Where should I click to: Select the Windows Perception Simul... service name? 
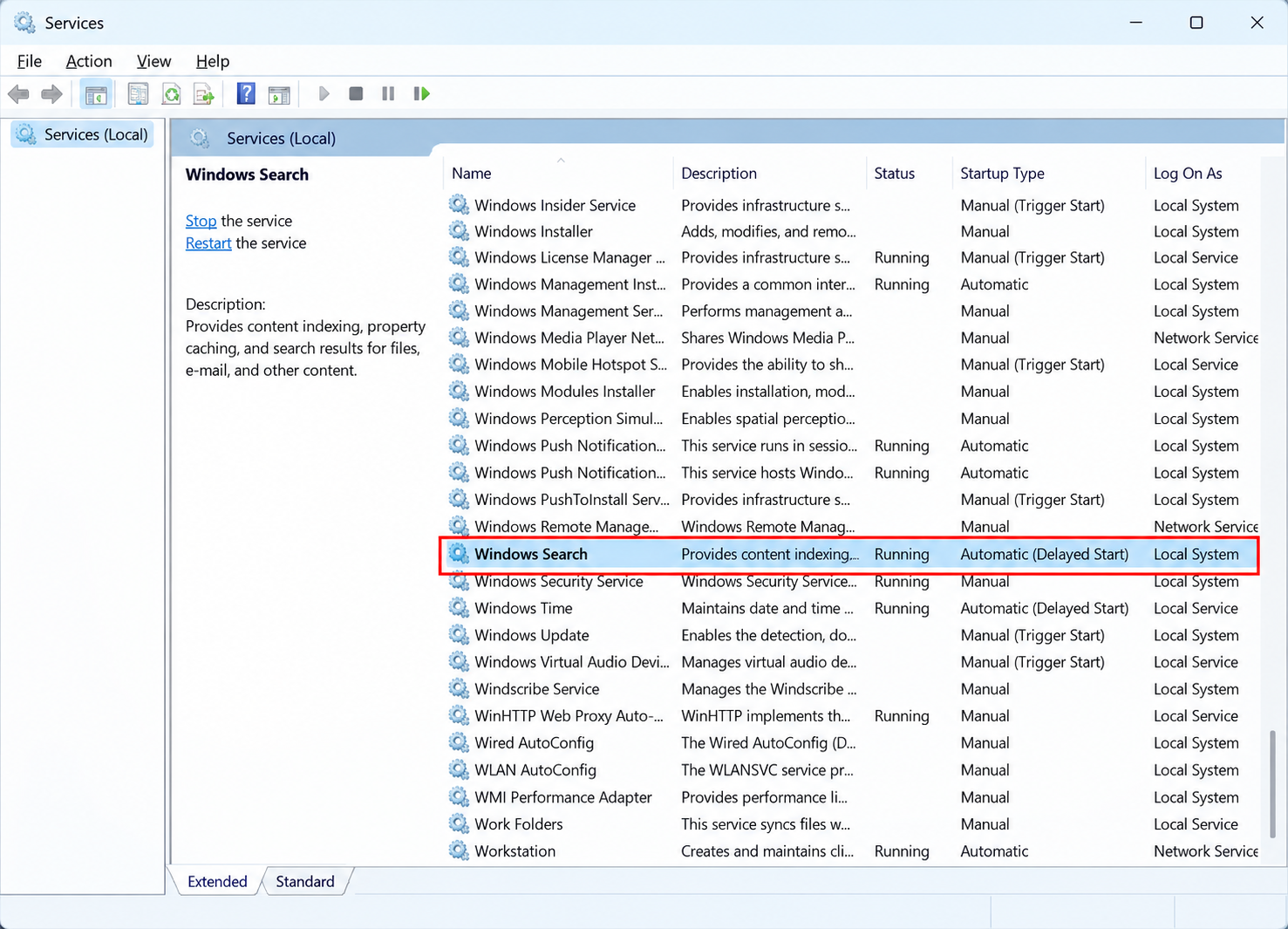coord(569,419)
